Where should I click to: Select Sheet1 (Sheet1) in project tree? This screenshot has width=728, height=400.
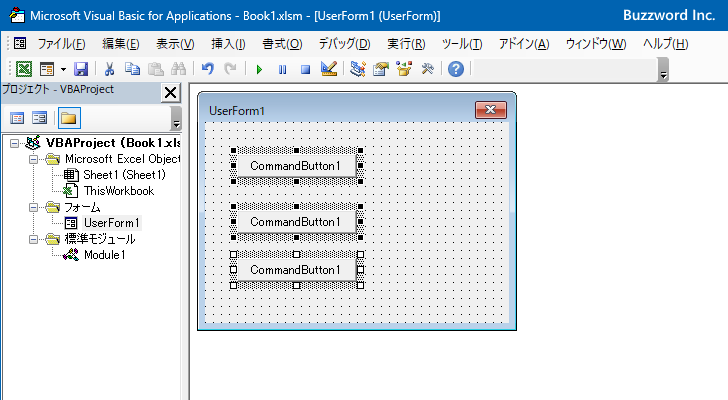click(x=124, y=175)
